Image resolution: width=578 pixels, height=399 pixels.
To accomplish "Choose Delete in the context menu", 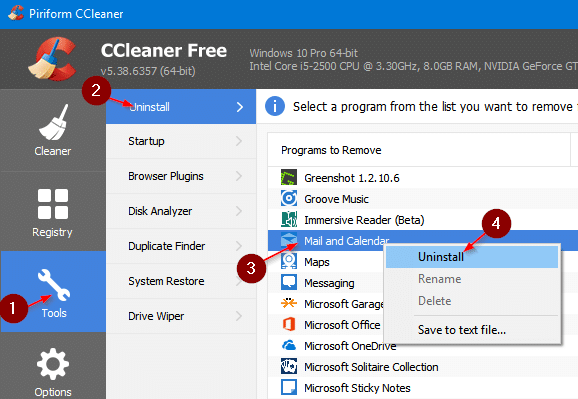I will [x=472, y=301].
